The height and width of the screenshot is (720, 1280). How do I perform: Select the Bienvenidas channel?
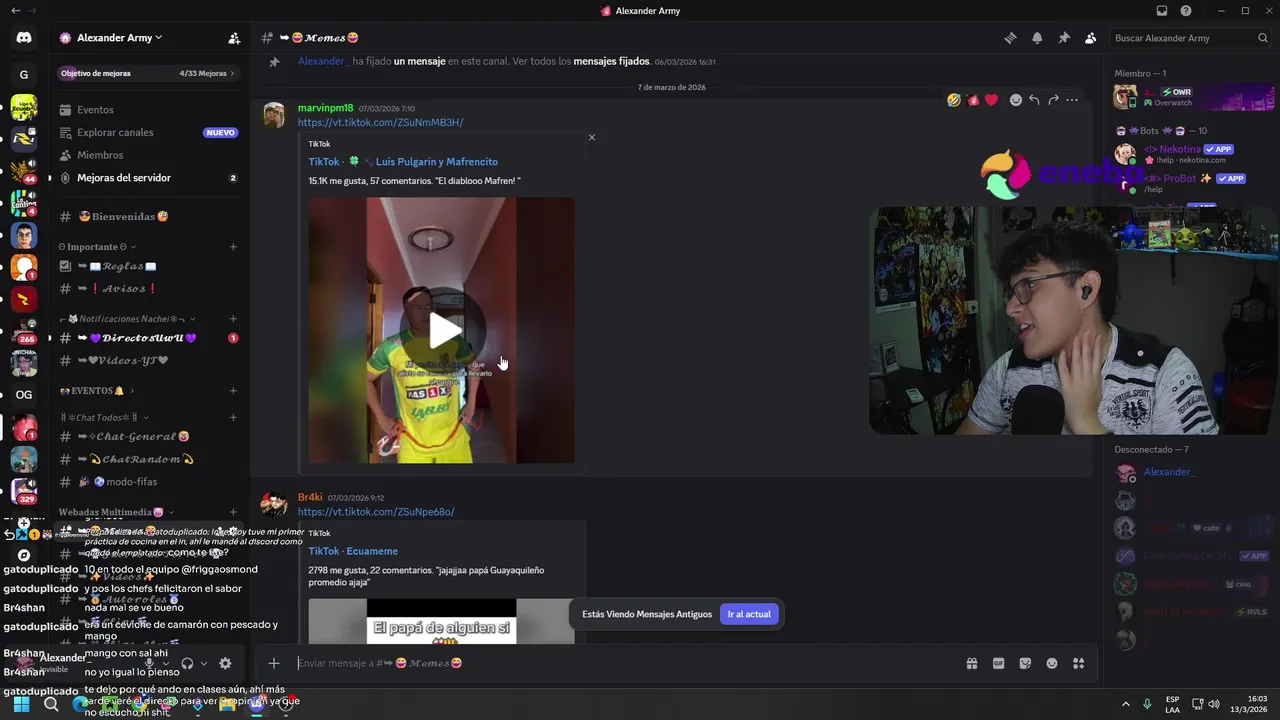coord(149,217)
